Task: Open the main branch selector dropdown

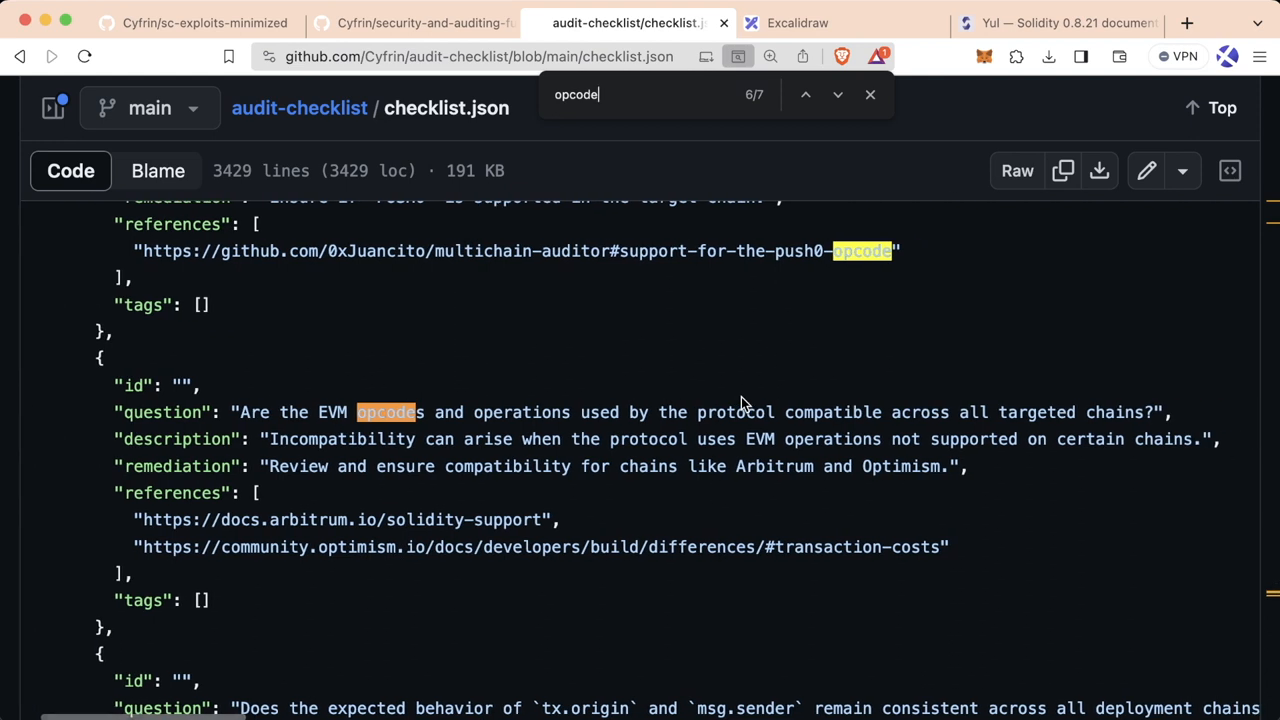Action: [150, 107]
